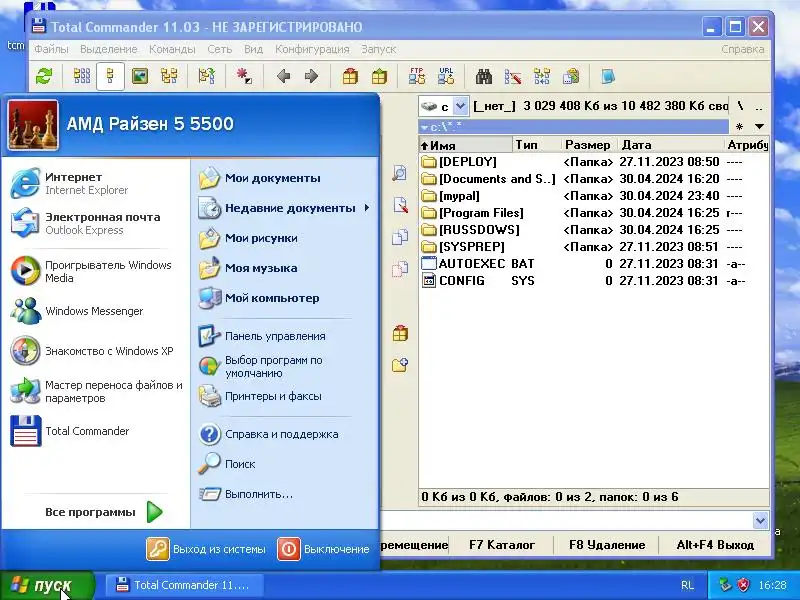Click the move files icon in vertical bar
The height and width of the screenshot is (600, 800).
[x=400, y=268]
